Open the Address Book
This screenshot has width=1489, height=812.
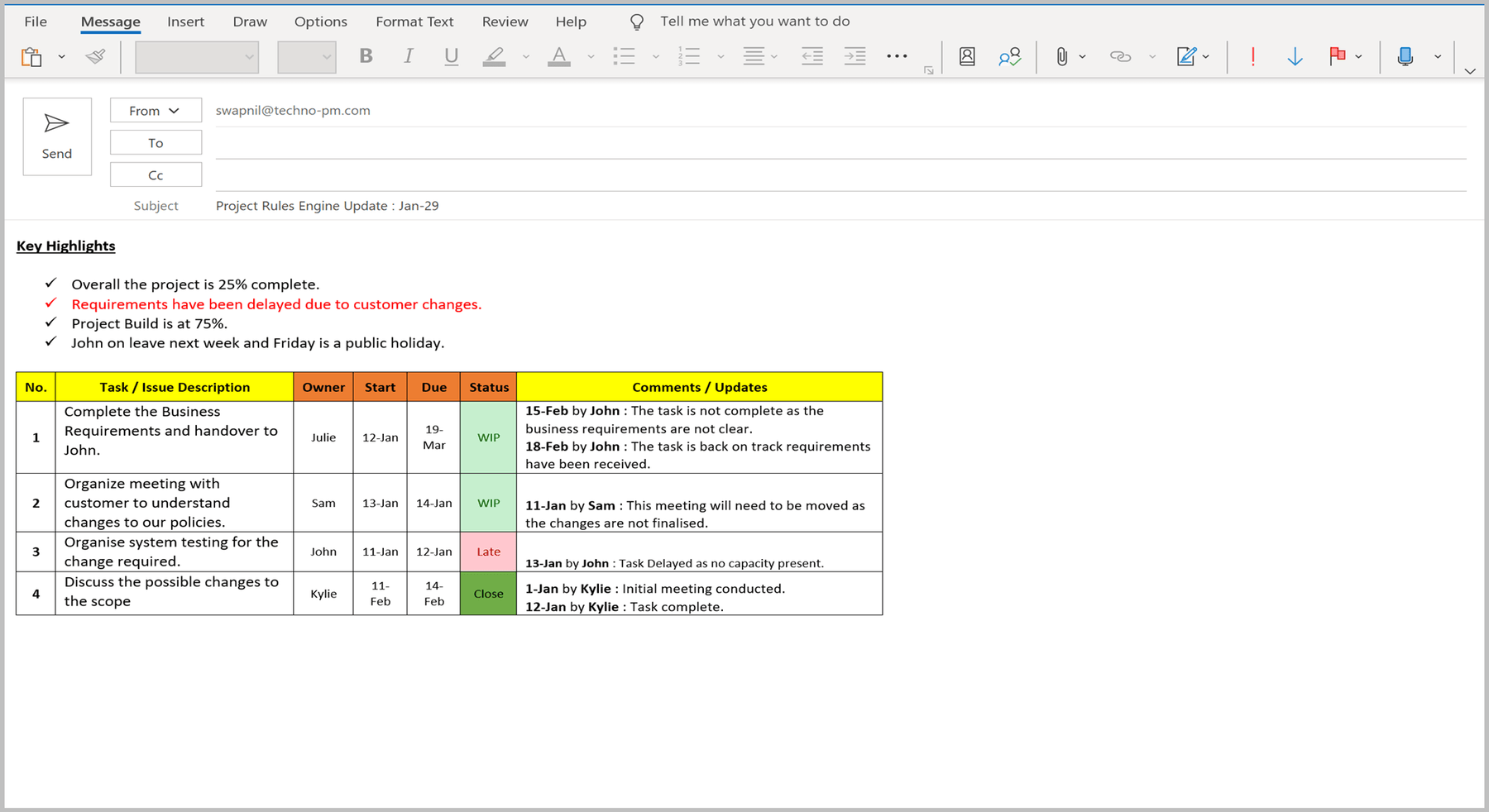click(x=967, y=56)
